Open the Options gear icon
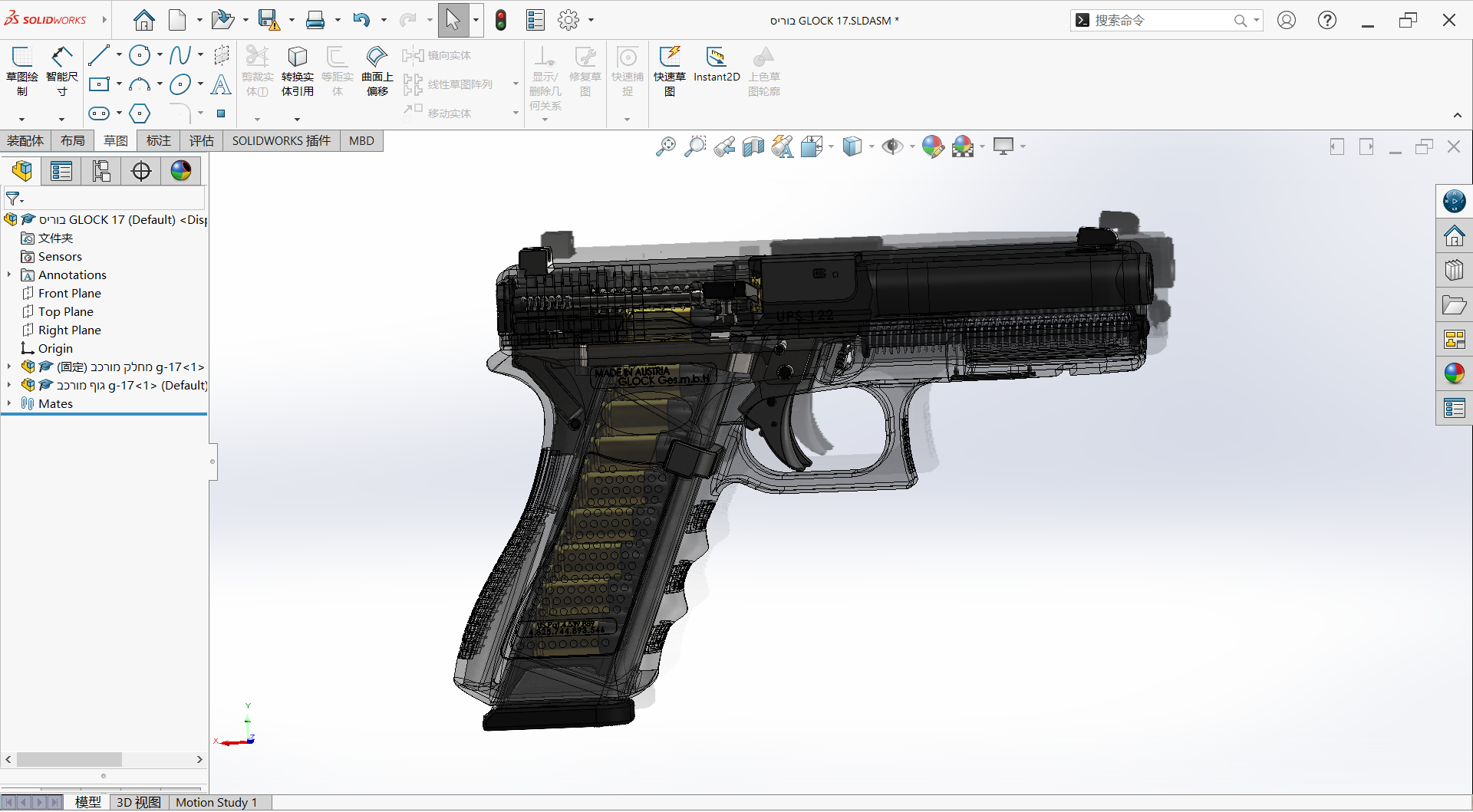 pyautogui.click(x=568, y=20)
